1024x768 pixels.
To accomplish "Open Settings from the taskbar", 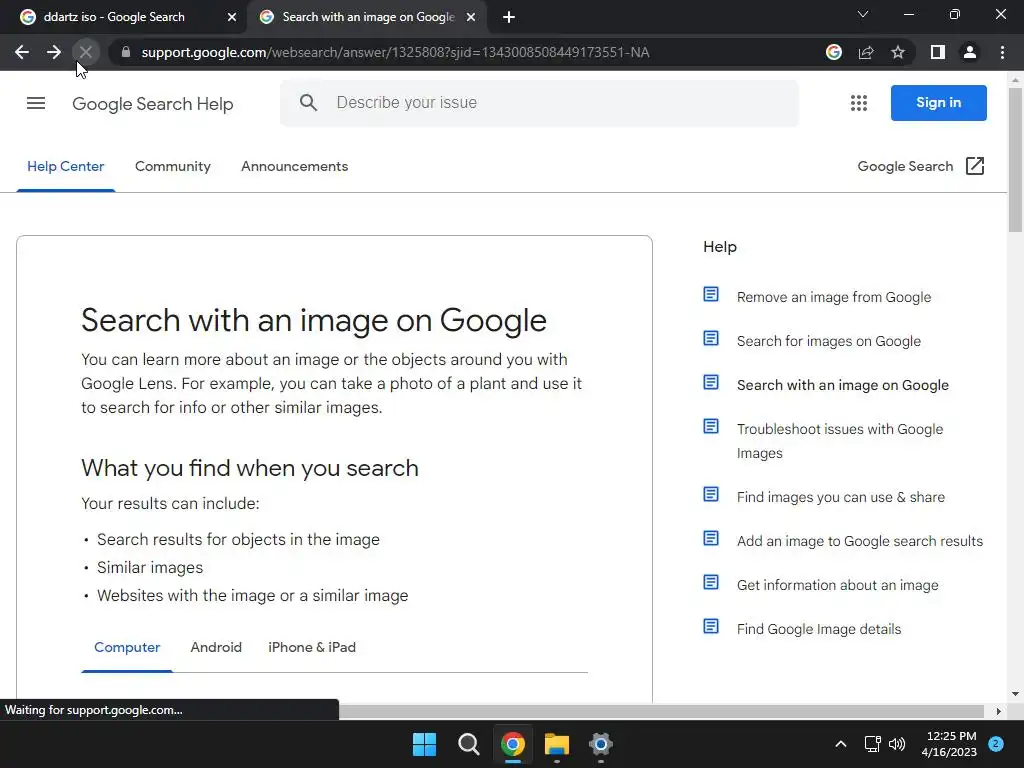I will pos(600,744).
